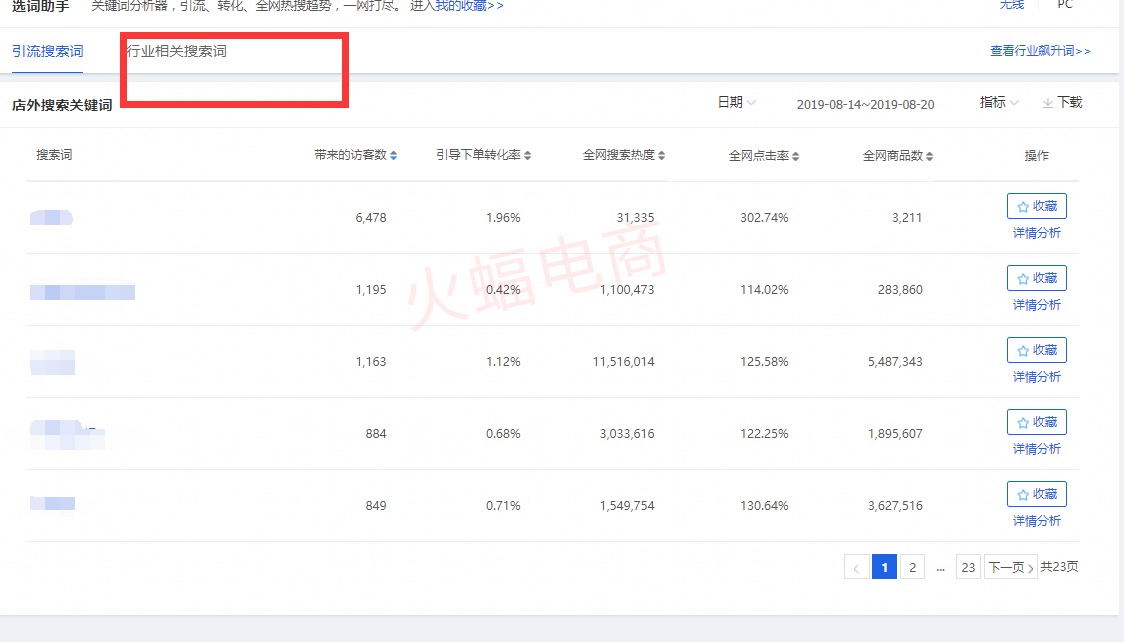Click the 2019-08-14~2019-08-20 date range

(x=865, y=104)
